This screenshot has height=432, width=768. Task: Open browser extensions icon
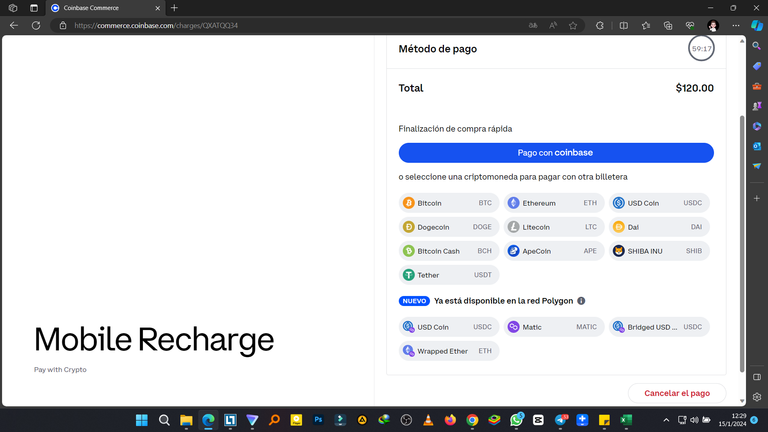click(x=600, y=25)
